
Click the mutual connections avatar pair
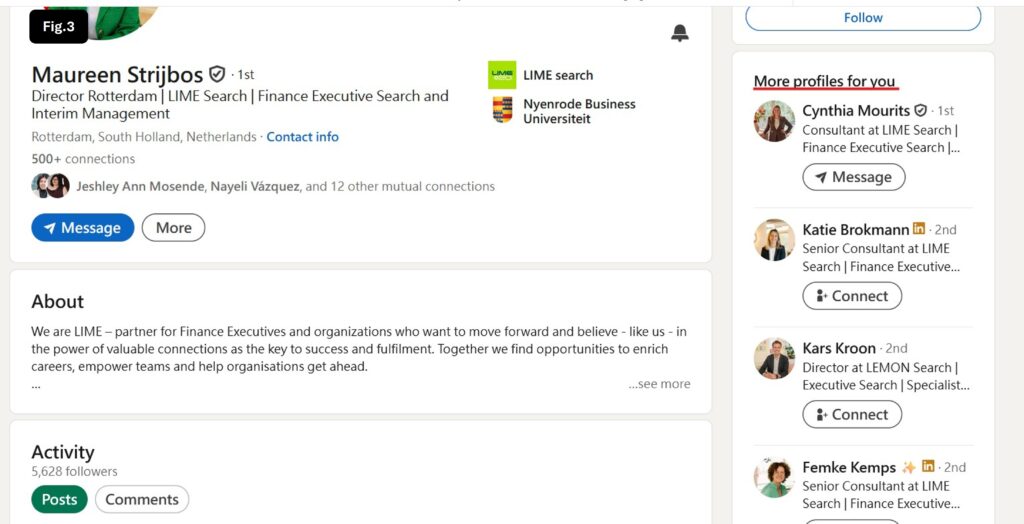tap(50, 186)
